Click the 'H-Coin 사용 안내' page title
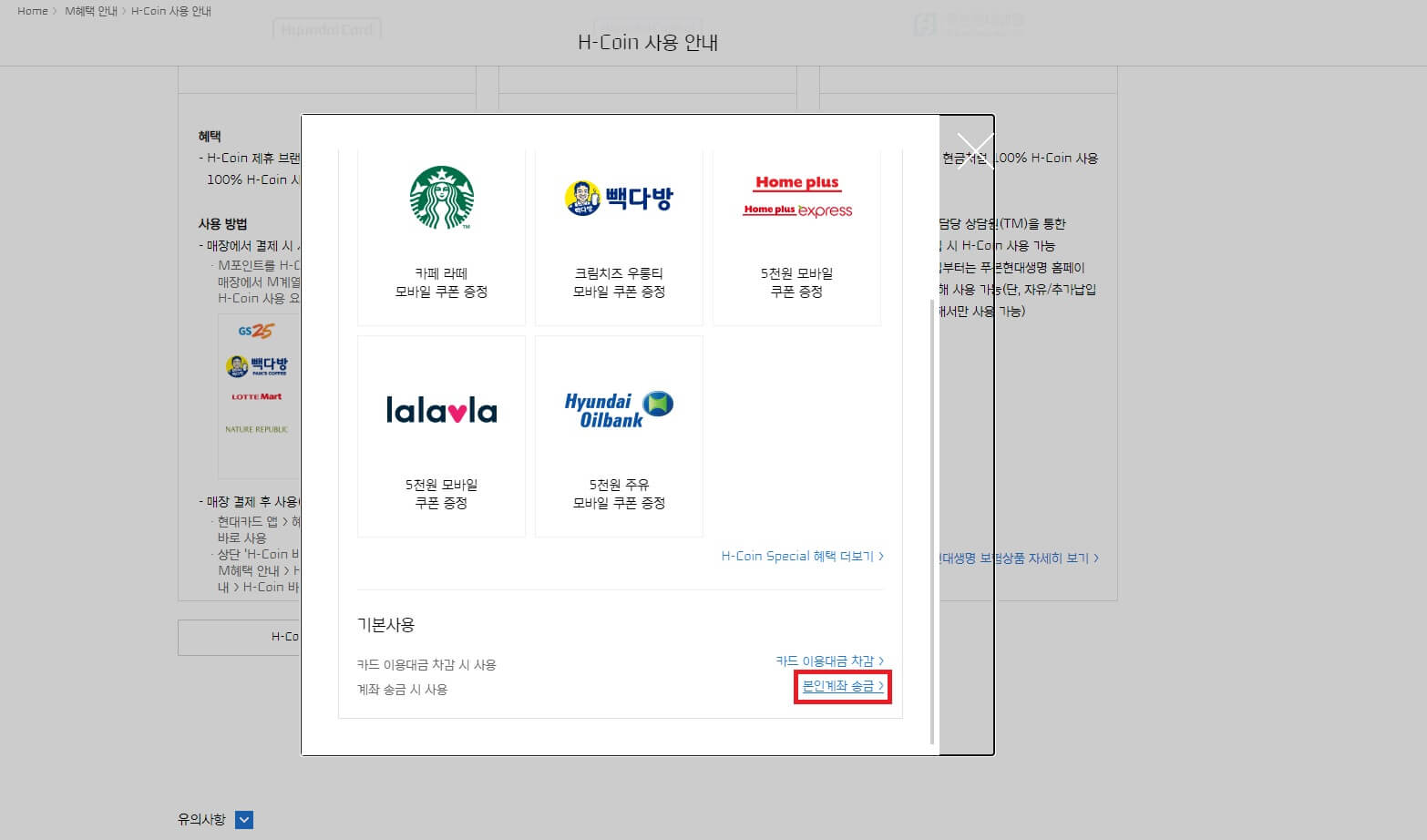Screen dimensions: 1427x840 [x=648, y=43]
